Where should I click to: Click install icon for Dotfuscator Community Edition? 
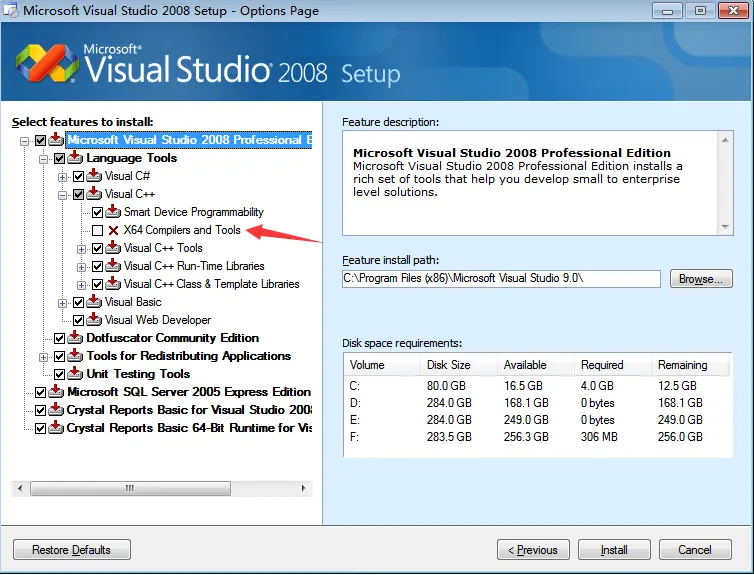(75, 338)
